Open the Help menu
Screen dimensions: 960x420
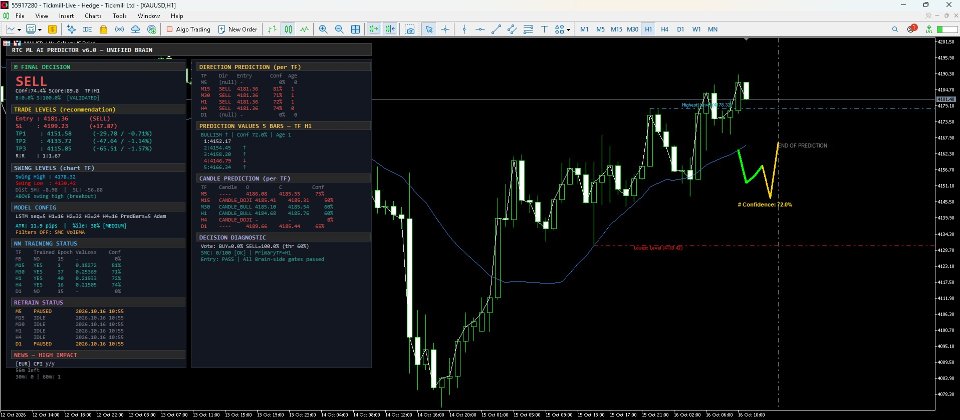tap(177, 15)
